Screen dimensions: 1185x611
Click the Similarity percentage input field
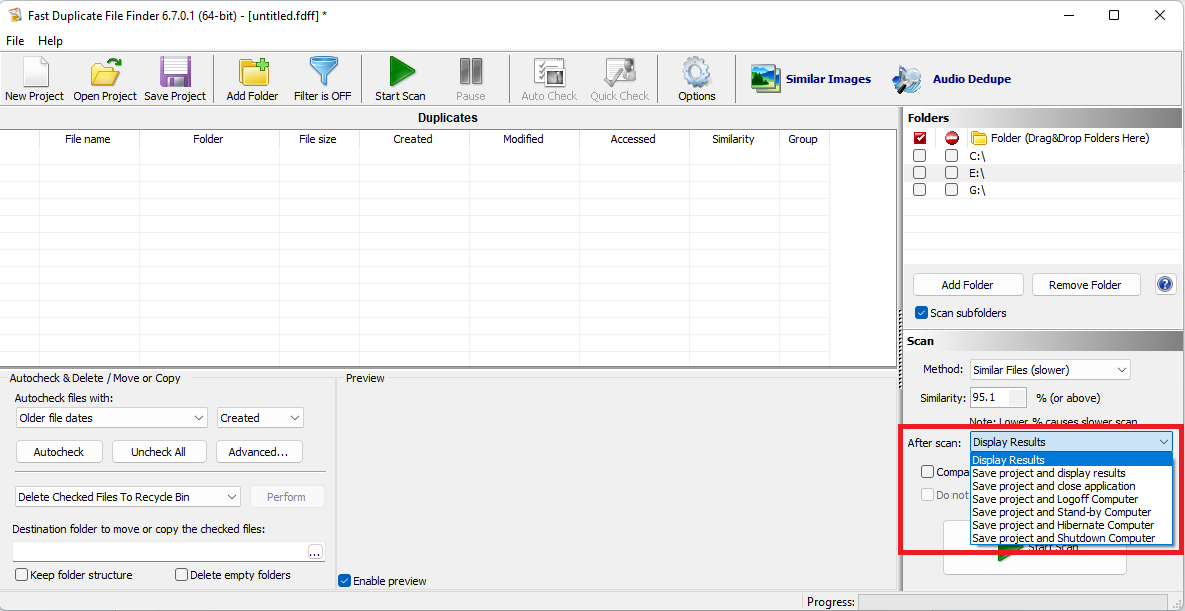[997, 398]
